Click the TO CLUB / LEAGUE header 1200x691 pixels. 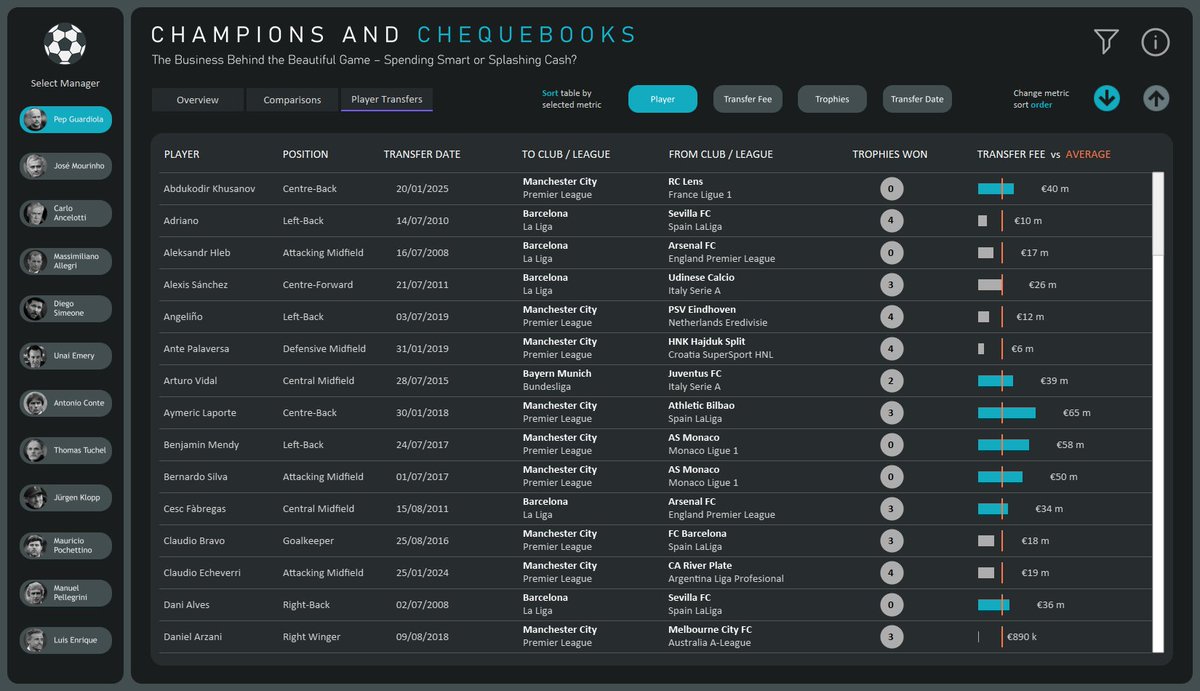click(x=566, y=155)
